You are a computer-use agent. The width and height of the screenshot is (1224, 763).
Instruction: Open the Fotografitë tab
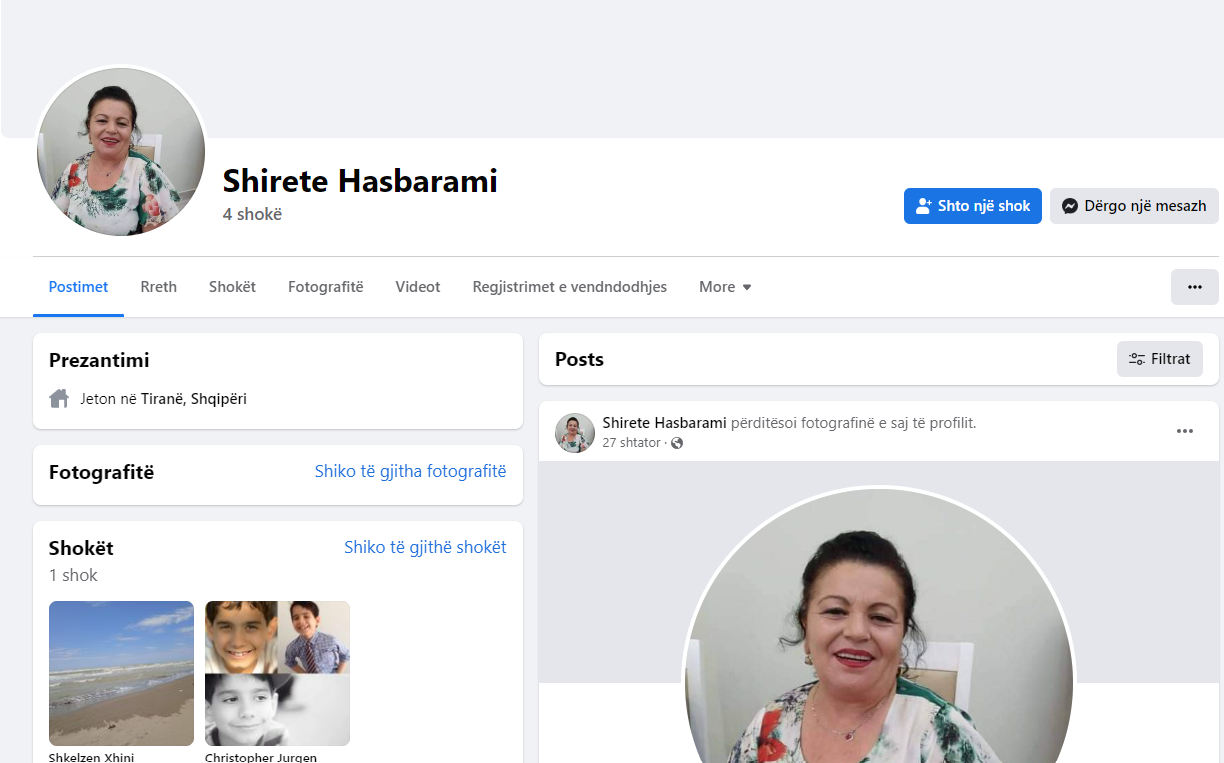[325, 287]
